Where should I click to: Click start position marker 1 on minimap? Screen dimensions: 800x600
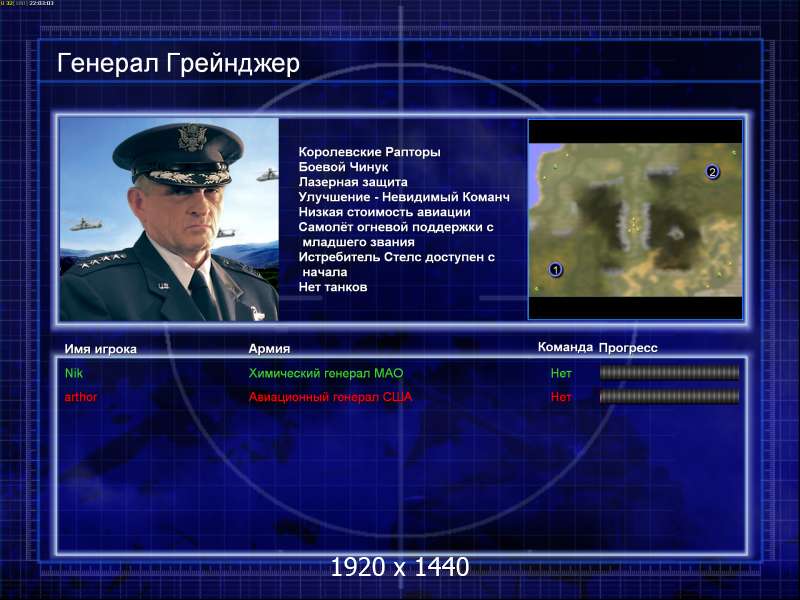pyautogui.click(x=556, y=269)
